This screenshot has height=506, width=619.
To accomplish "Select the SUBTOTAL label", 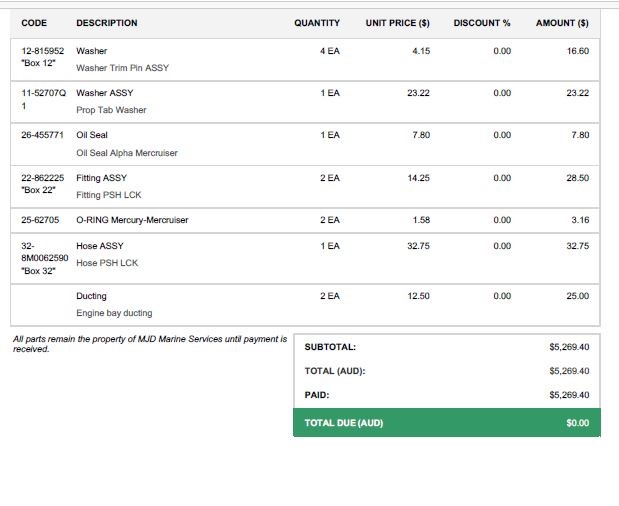I will [330, 347].
